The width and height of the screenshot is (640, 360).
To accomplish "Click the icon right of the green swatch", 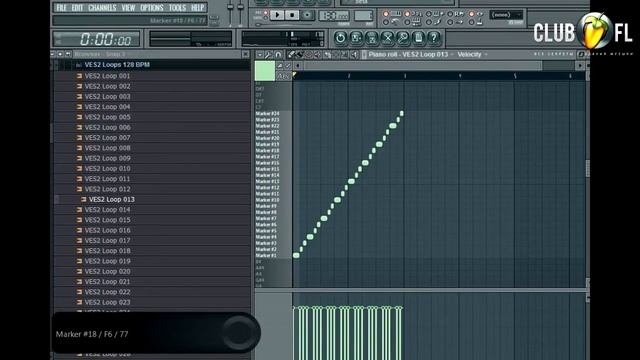I will (280, 66).
